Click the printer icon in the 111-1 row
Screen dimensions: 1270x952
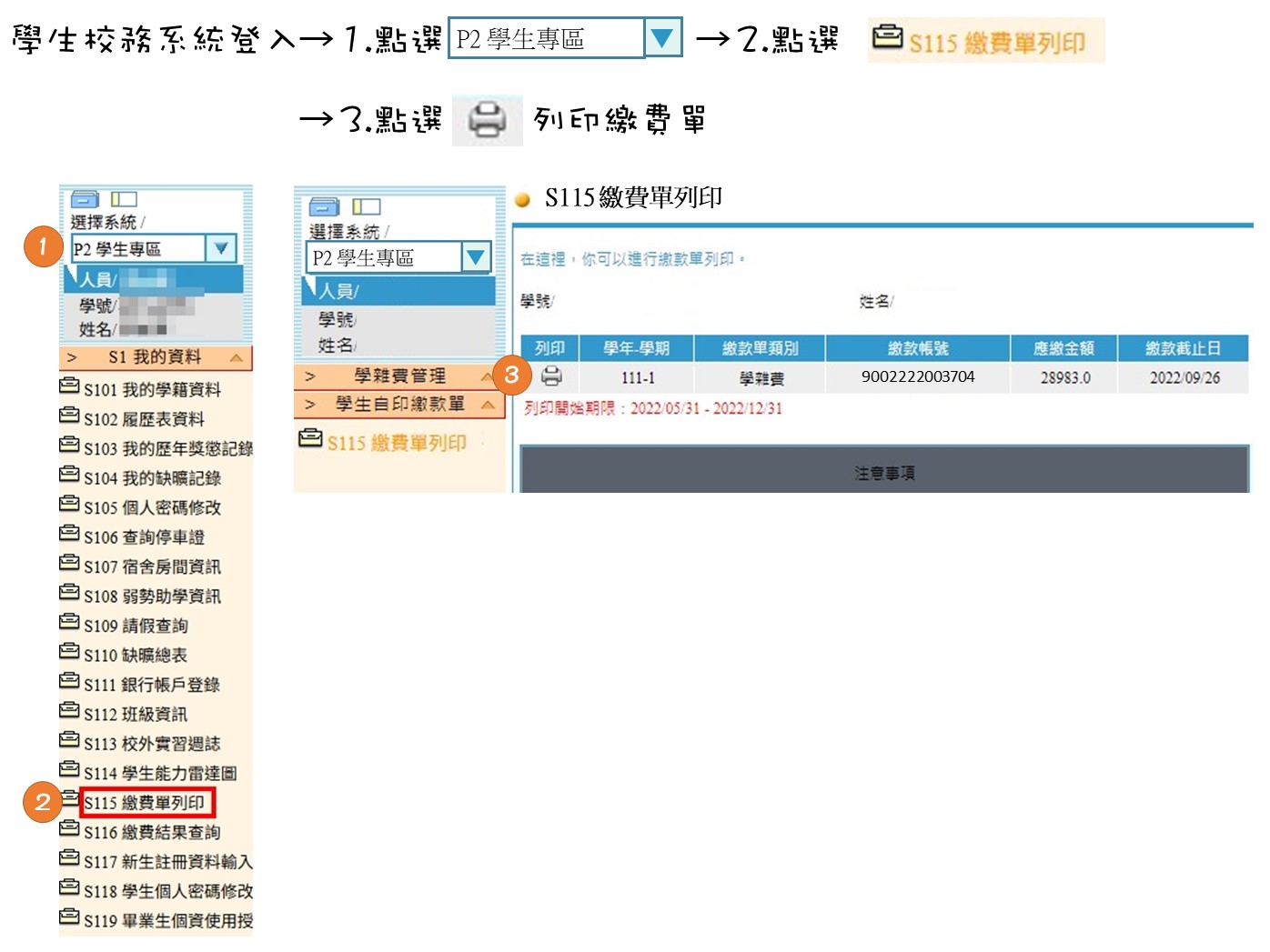551,376
